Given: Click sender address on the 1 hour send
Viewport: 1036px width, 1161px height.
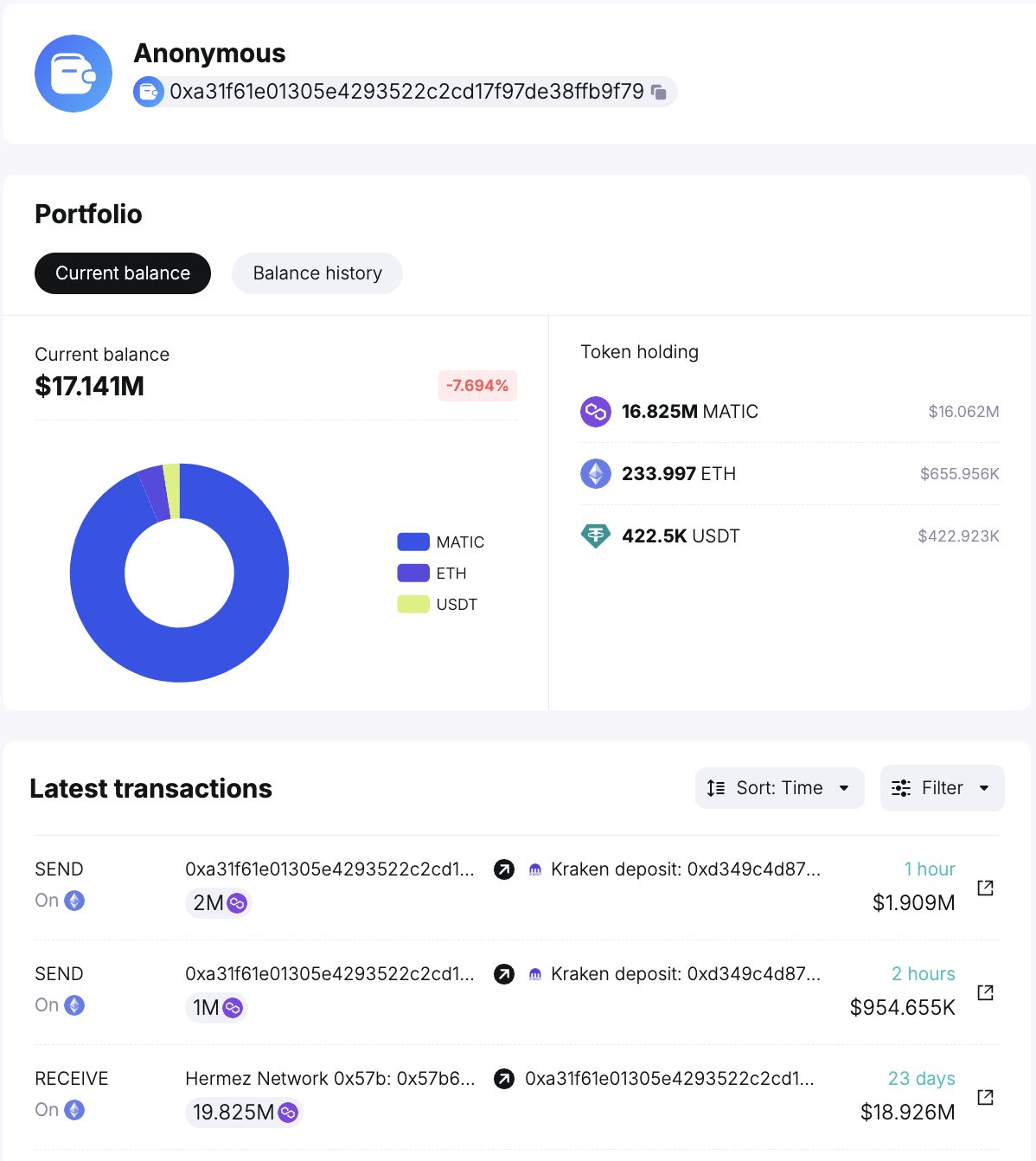Looking at the screenshot, I should click(x=329, y=869).
